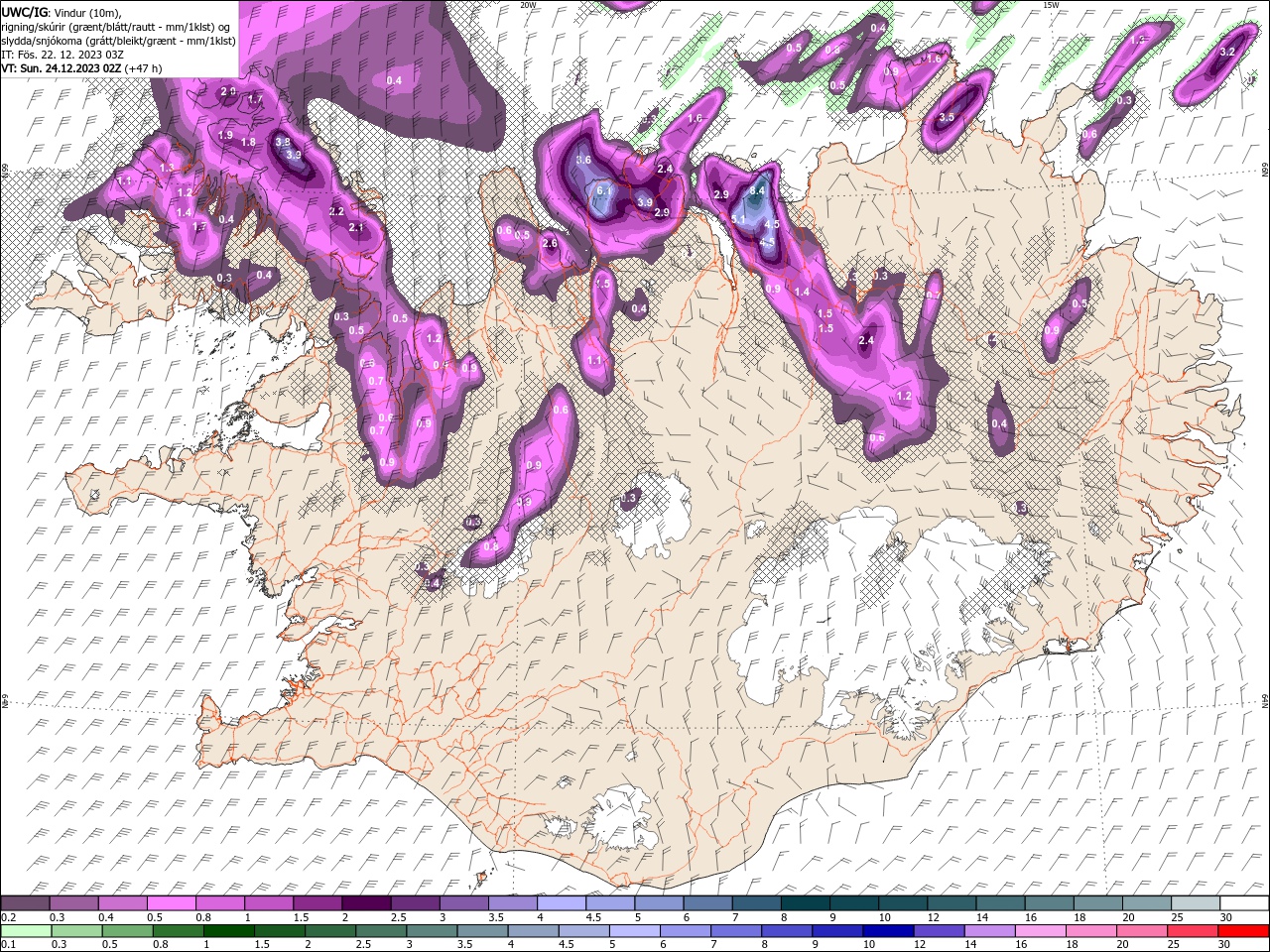Click the 3.6 precipitation value on the map
Viewport: 1270px width, 952px height.
583,160
